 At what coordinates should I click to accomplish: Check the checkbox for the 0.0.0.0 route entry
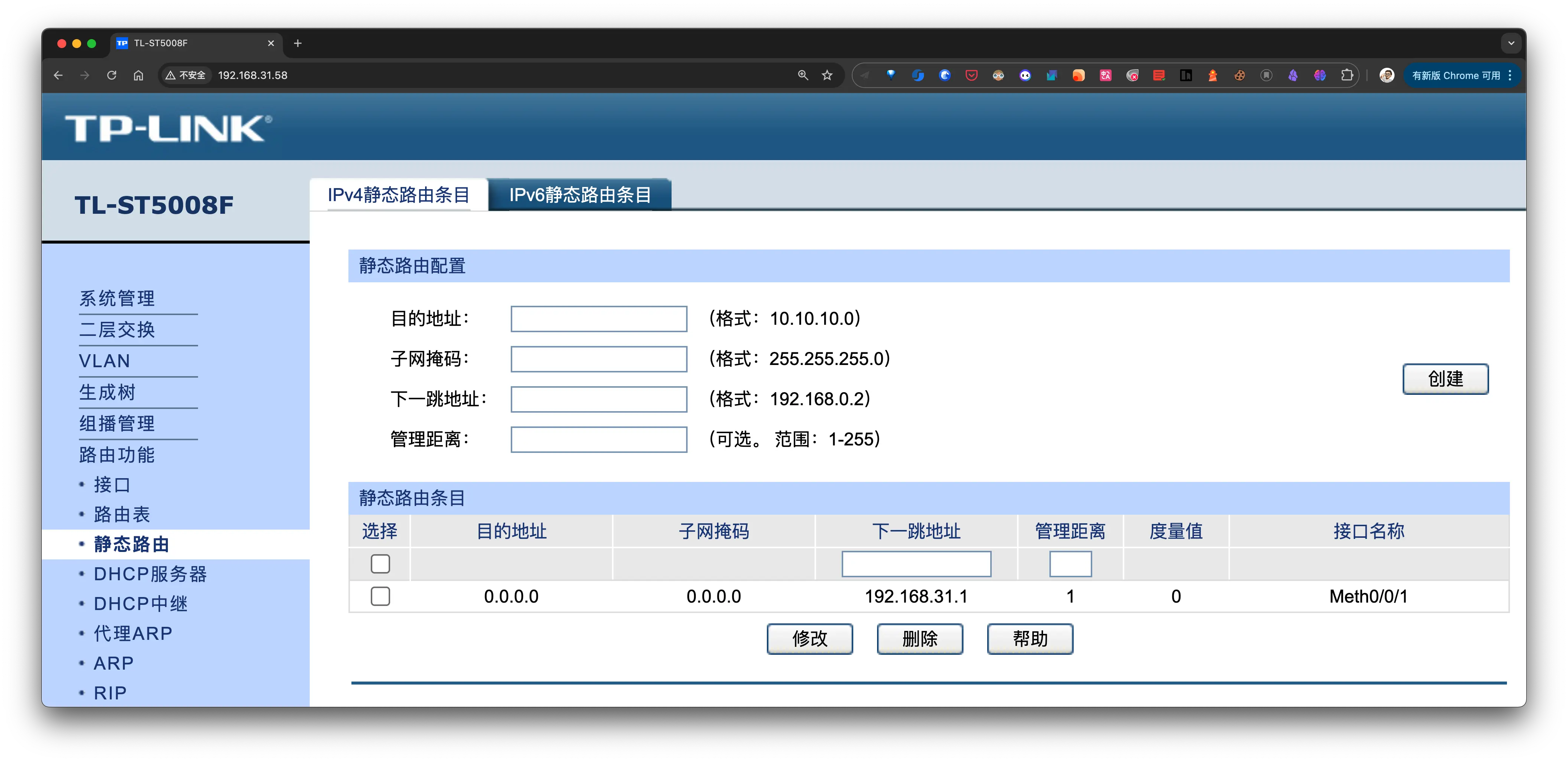pyautogui.click(x=380, y=596)
